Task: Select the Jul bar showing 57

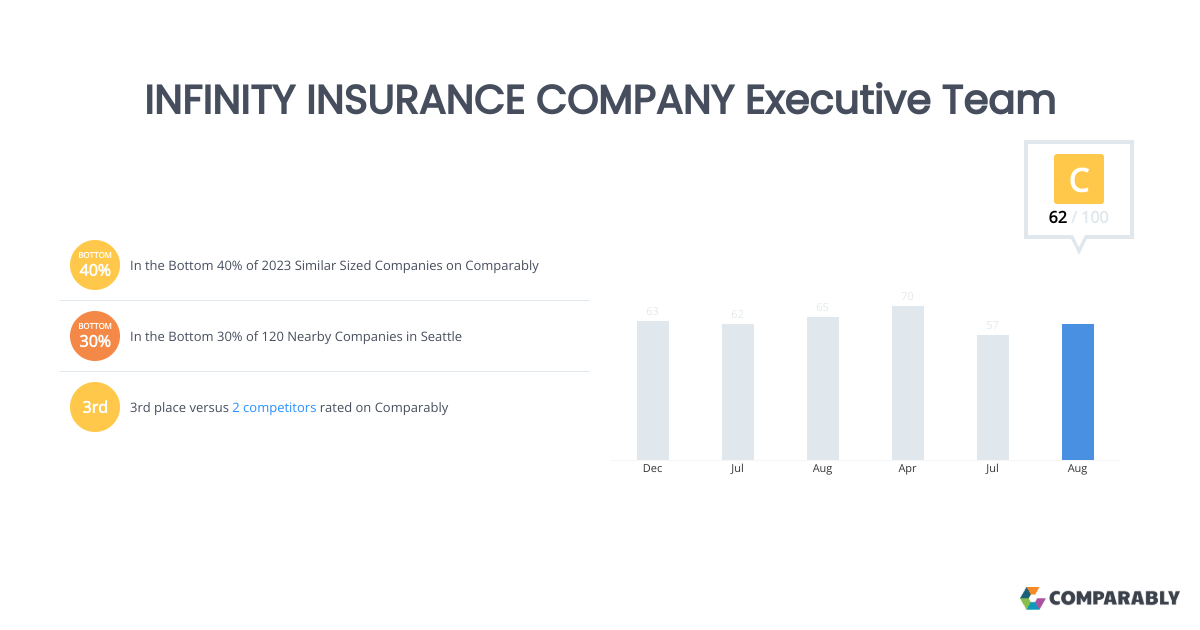Action: point(993,397)
